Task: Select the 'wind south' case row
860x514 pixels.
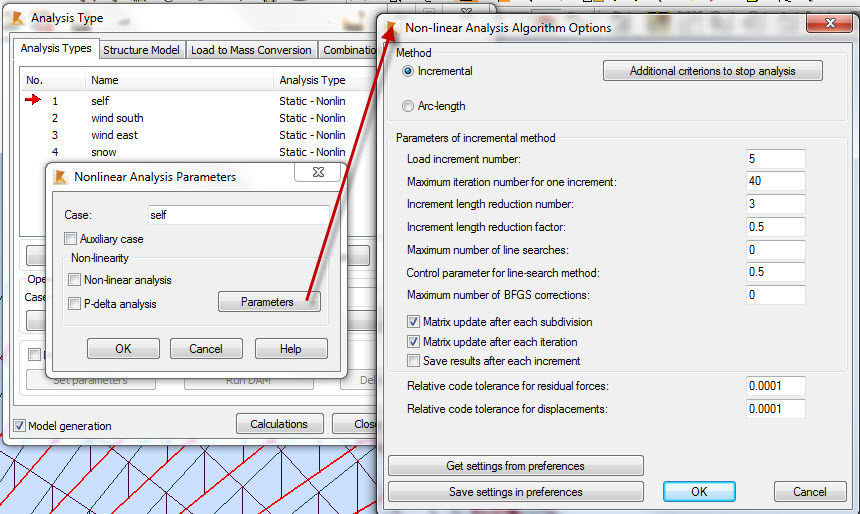Action: (x=199, y=118)
